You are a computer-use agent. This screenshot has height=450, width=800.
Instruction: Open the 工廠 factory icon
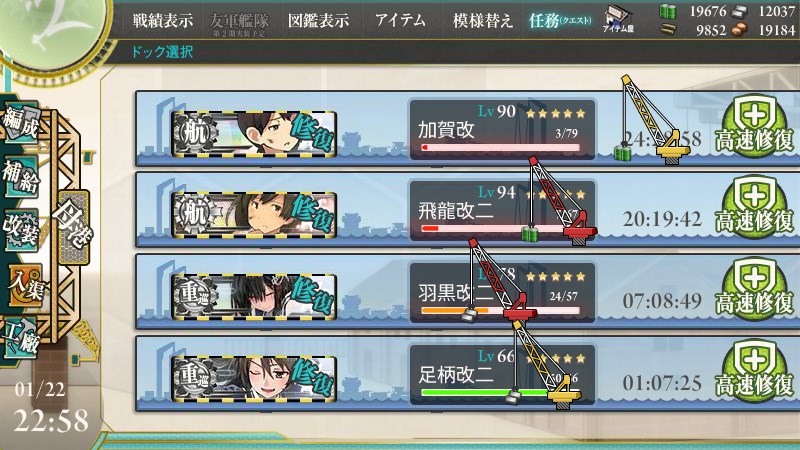click(x=21, y=338)
